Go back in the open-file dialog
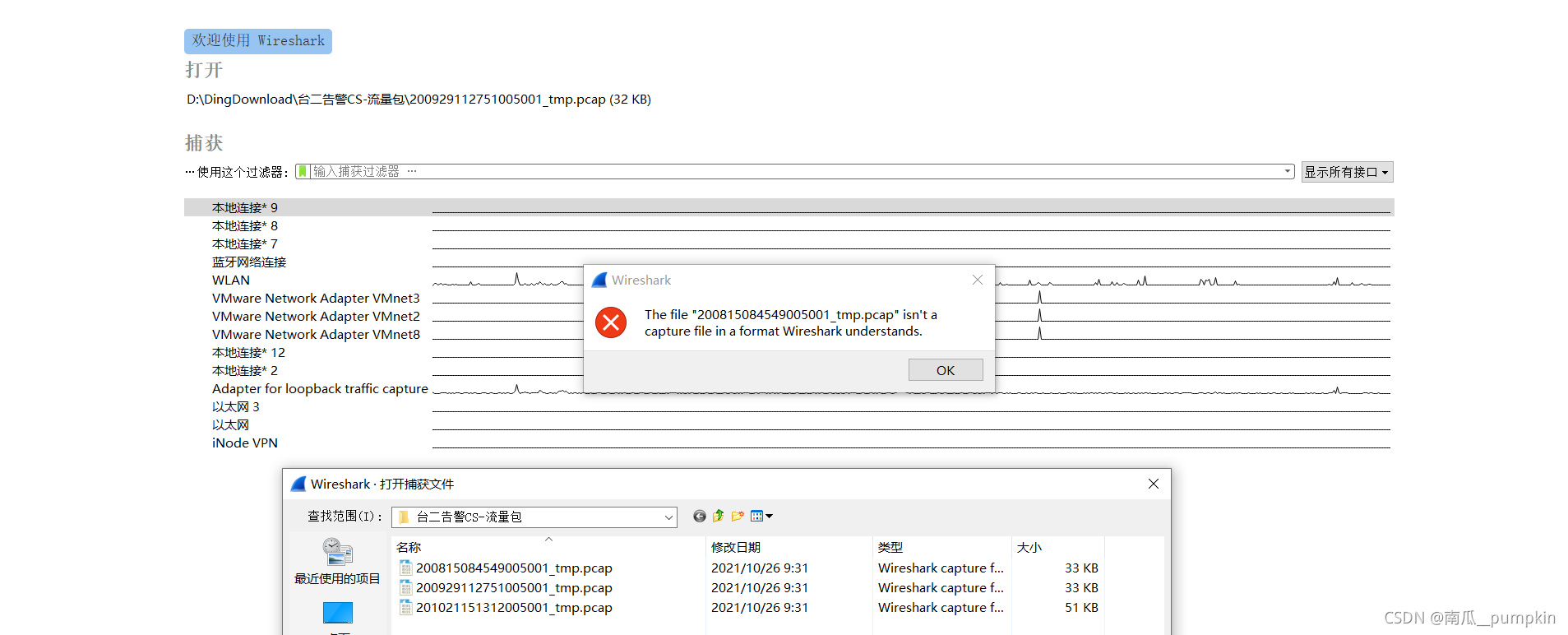 700,517
